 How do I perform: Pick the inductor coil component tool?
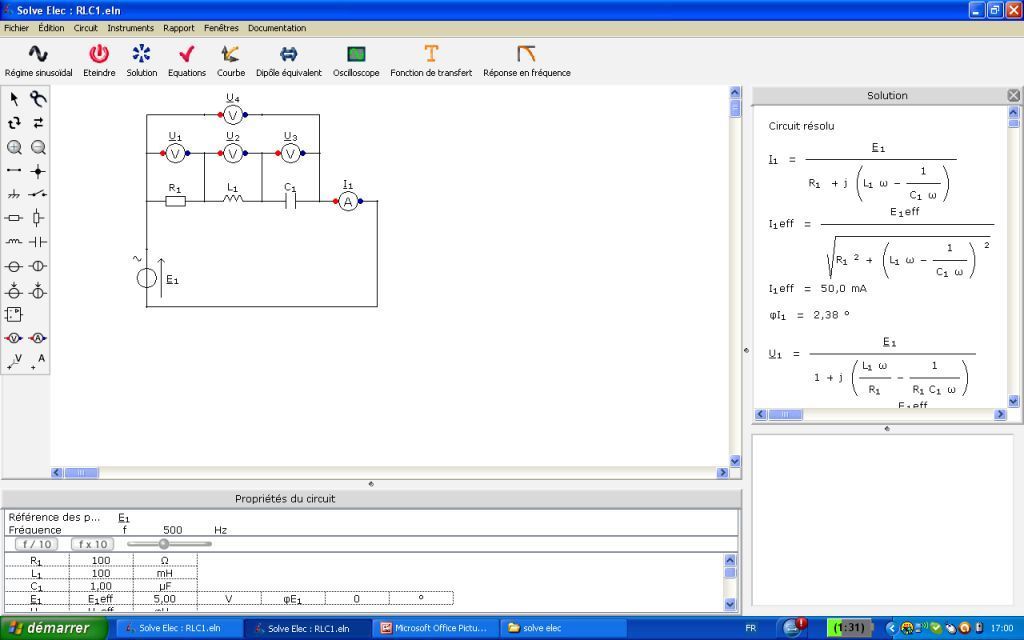click(x=14, y=242)
